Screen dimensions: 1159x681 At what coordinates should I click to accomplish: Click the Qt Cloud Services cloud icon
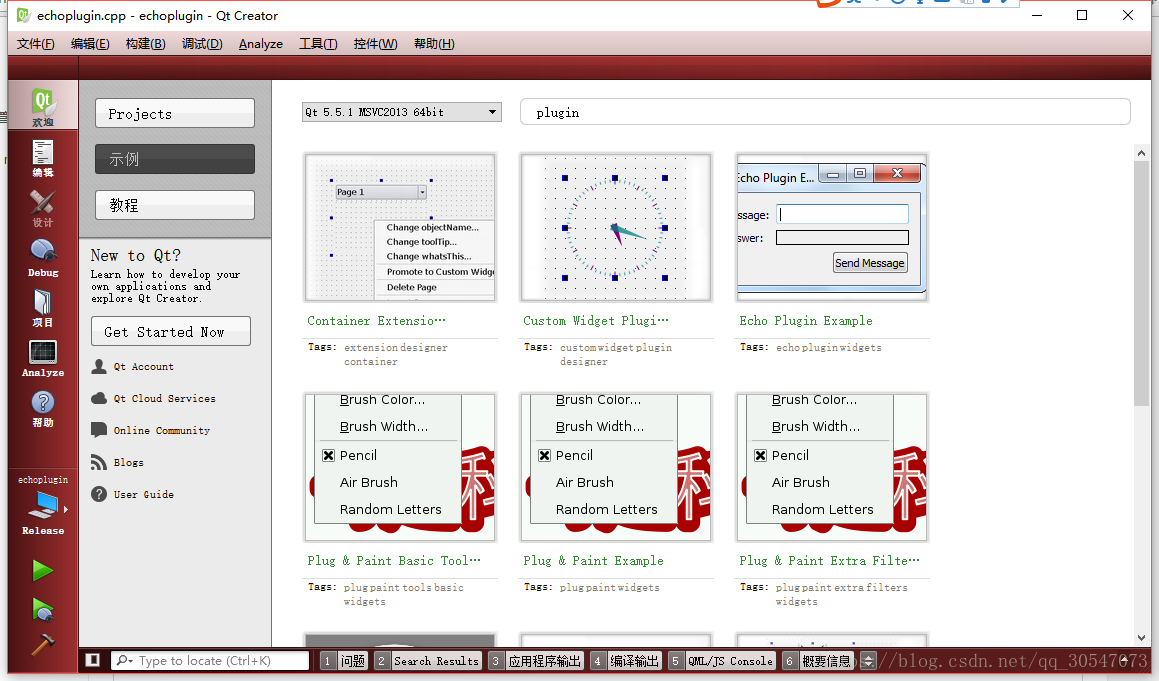(x=99, y=398)
